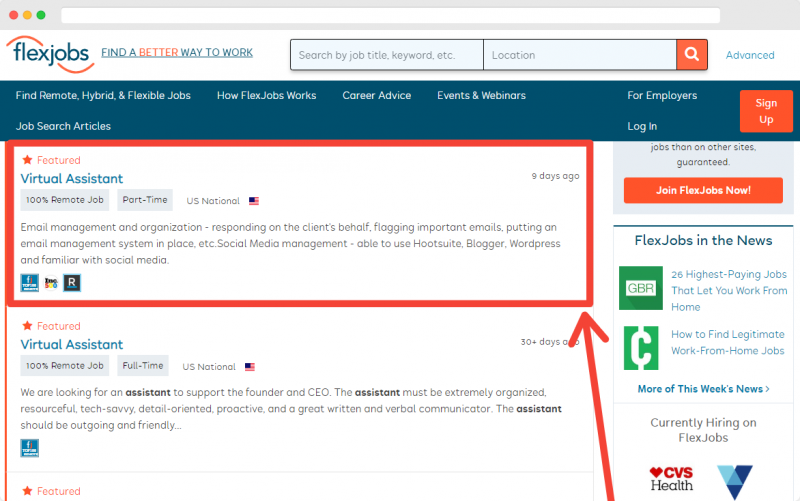Click the star icon on the 30+ days ago listing
The image size is (800, 501).
[28, 325]
